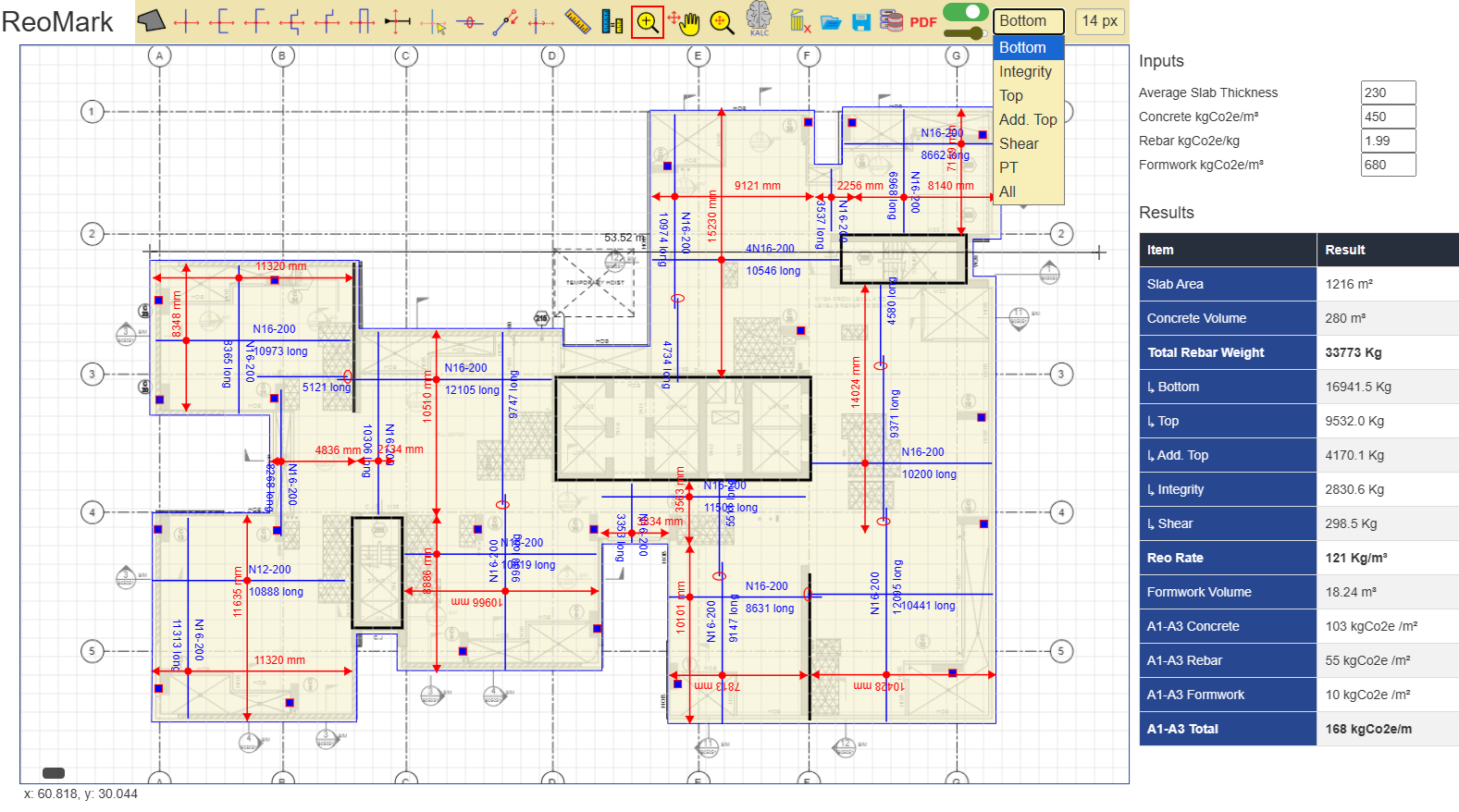Image resolution: width=1459 pixels, height=812 pixels.
Task: Click the ReoMark title
Action: pos(57,22)
